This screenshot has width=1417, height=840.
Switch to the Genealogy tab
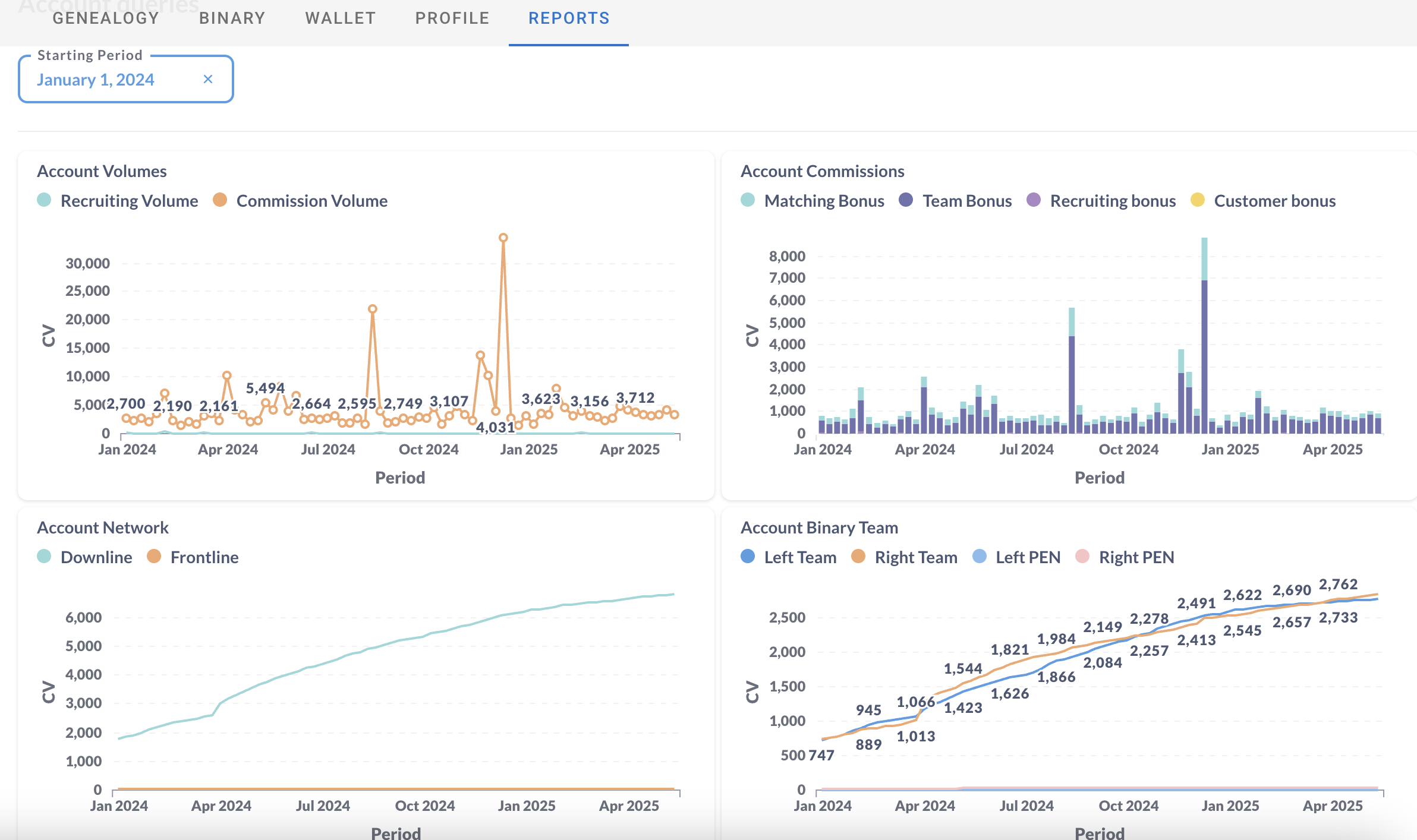click(x=106, y=18)
